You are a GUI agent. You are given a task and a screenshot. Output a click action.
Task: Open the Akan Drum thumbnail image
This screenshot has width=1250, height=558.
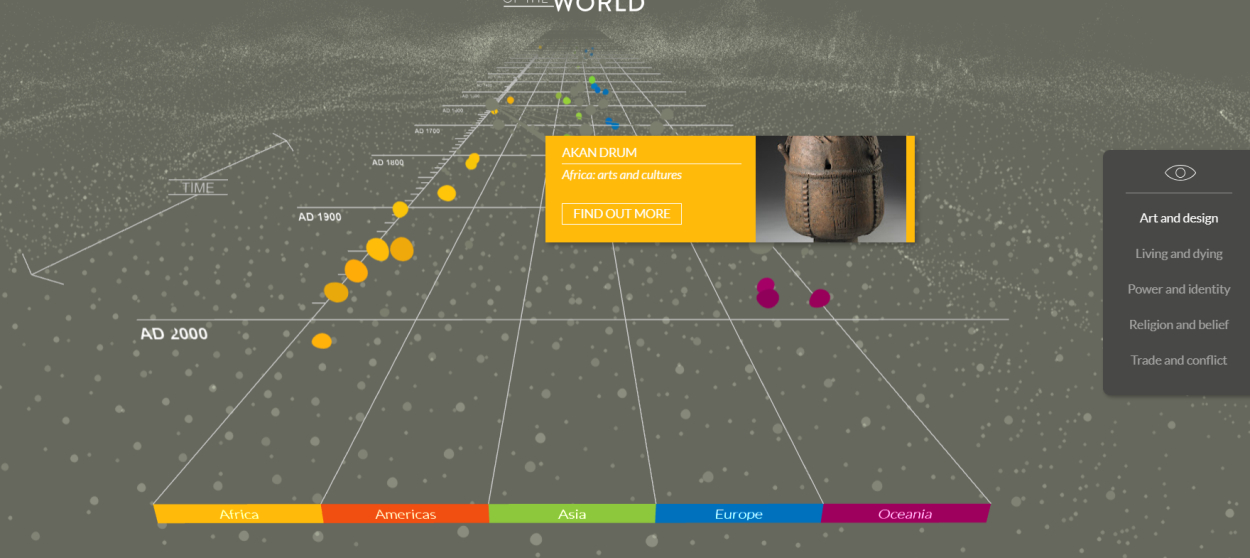[x=830, y=189]
